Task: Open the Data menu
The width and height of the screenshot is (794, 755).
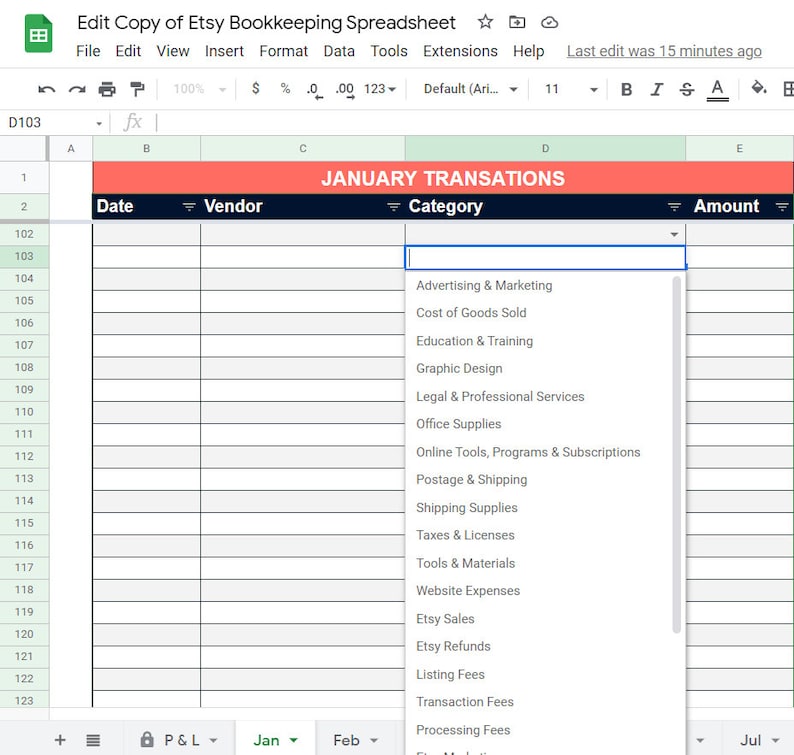Action: pyautogui.click(x=339, y=51)
